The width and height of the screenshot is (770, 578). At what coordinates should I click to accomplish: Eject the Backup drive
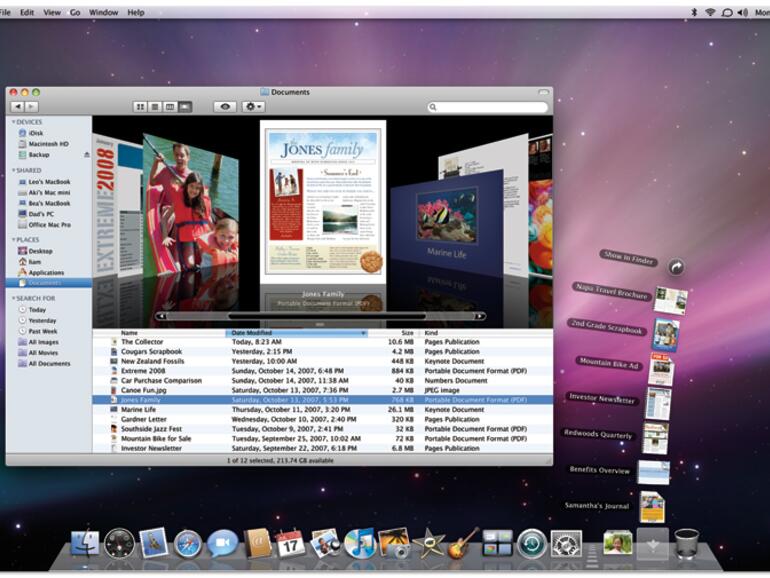point(87,155)
